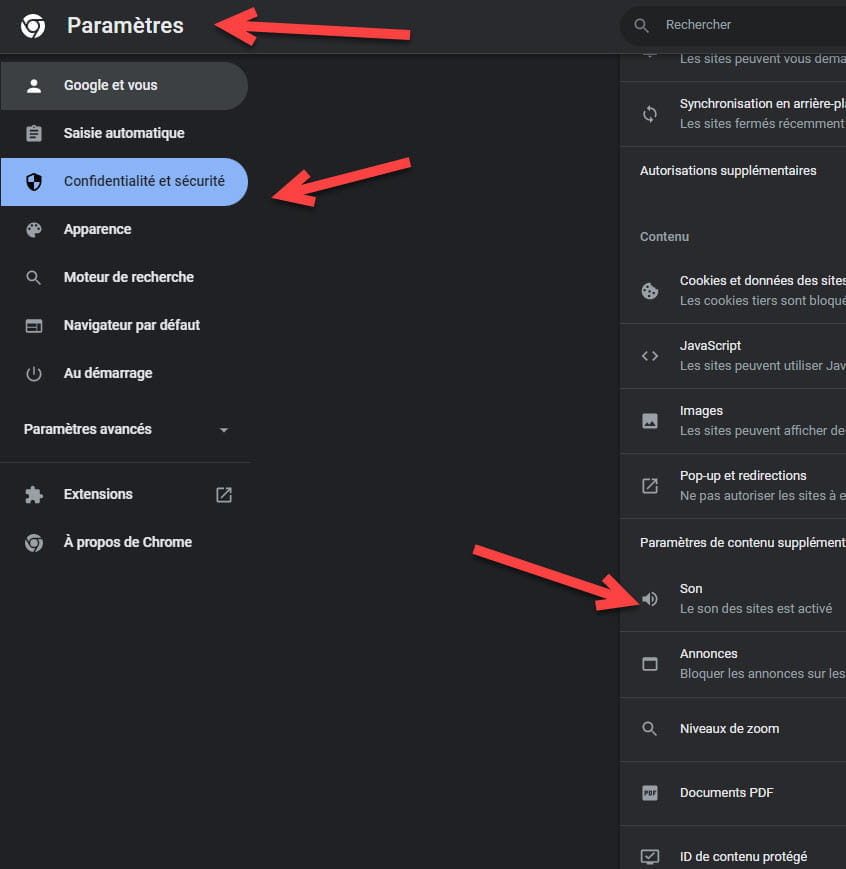Select Confidentialité et sécurité menu item
The width and height of the screenshot is (846, 869).
coord(144,182)
